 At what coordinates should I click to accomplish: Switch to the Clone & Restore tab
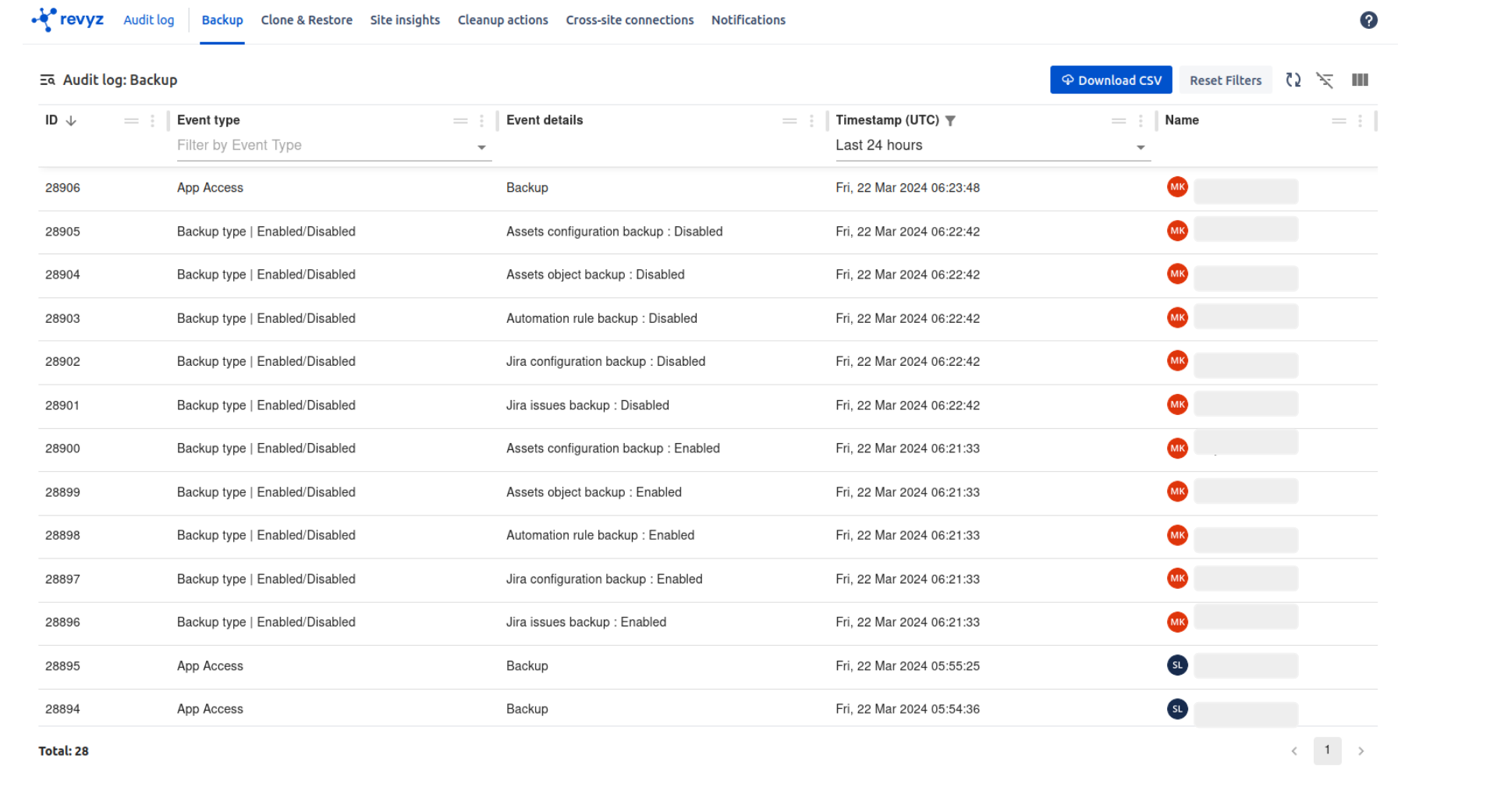point(306,20)
